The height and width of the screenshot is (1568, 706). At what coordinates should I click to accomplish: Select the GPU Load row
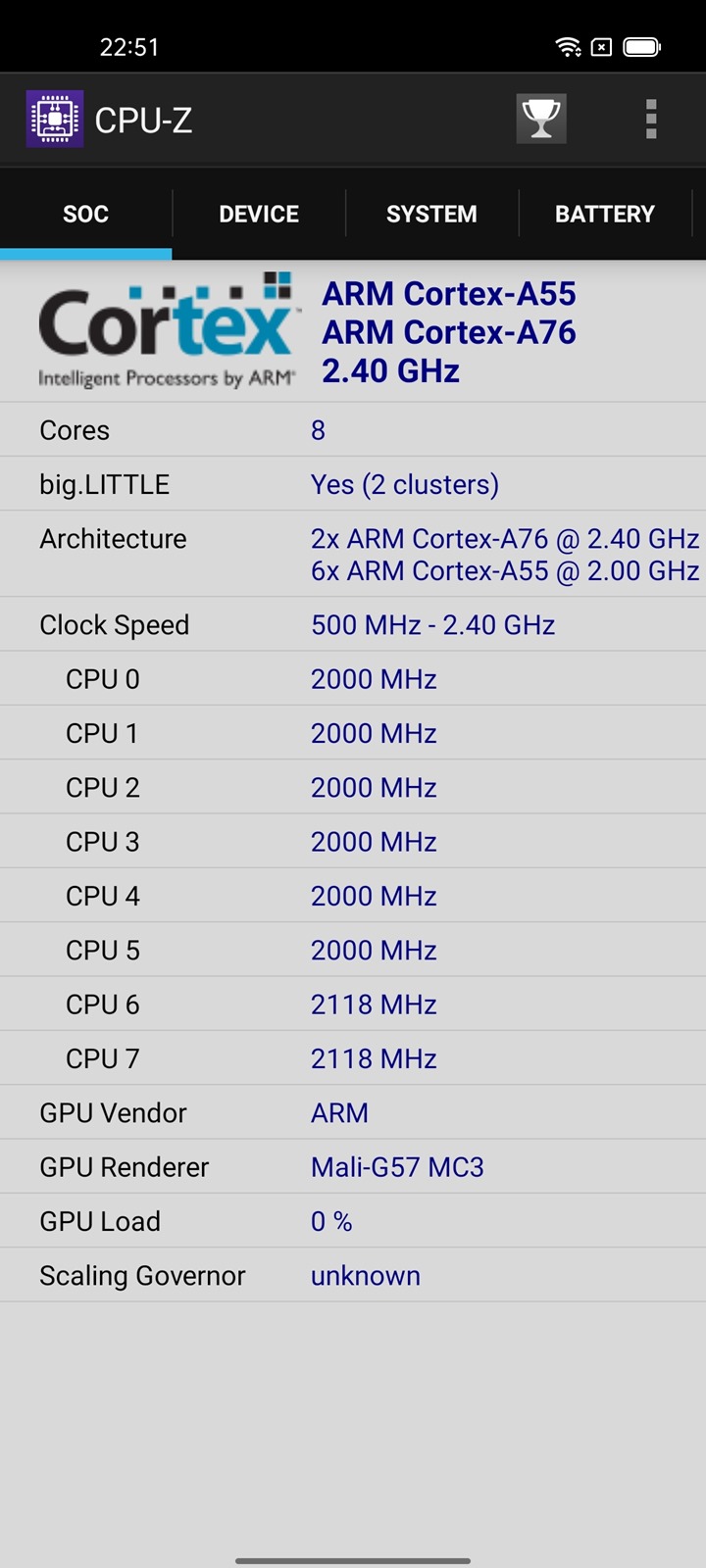click(x=353, y=1221)
